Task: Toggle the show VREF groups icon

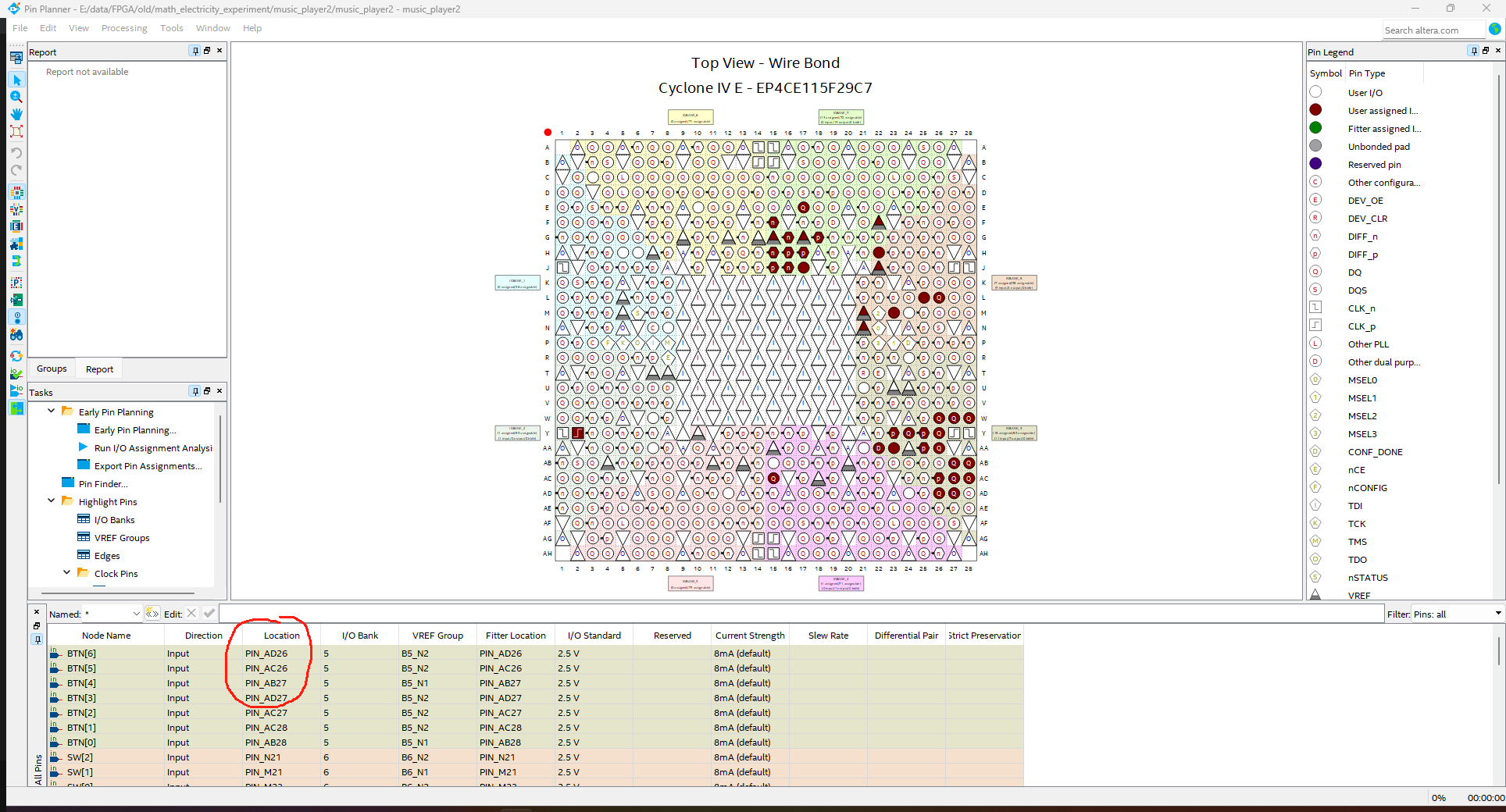Action: [16, 209]
